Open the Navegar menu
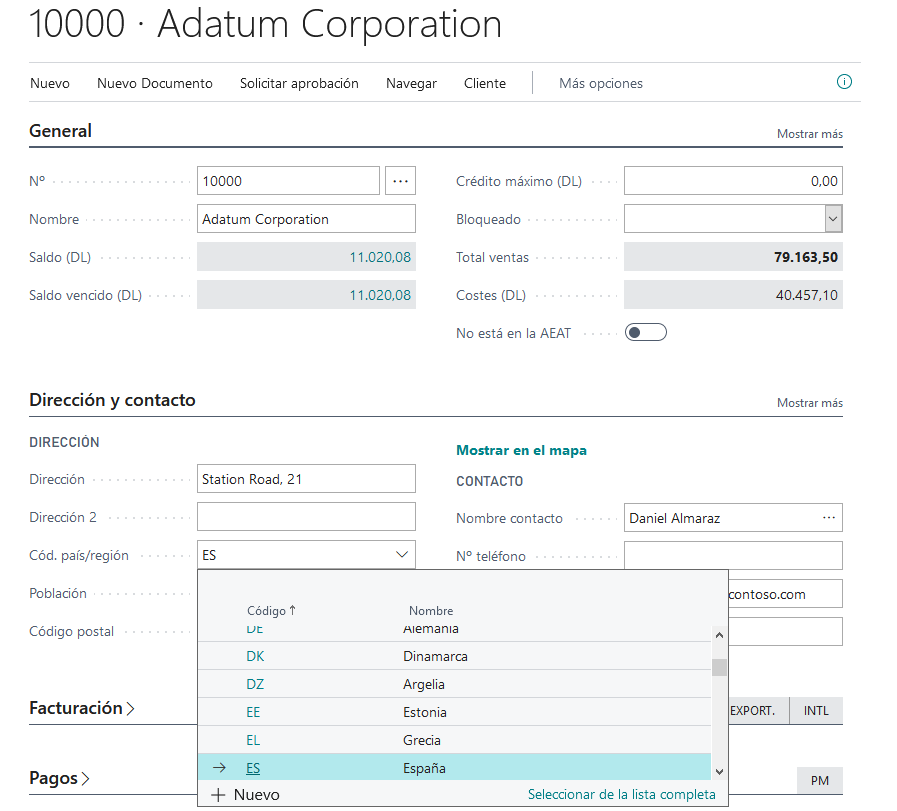 411,84
